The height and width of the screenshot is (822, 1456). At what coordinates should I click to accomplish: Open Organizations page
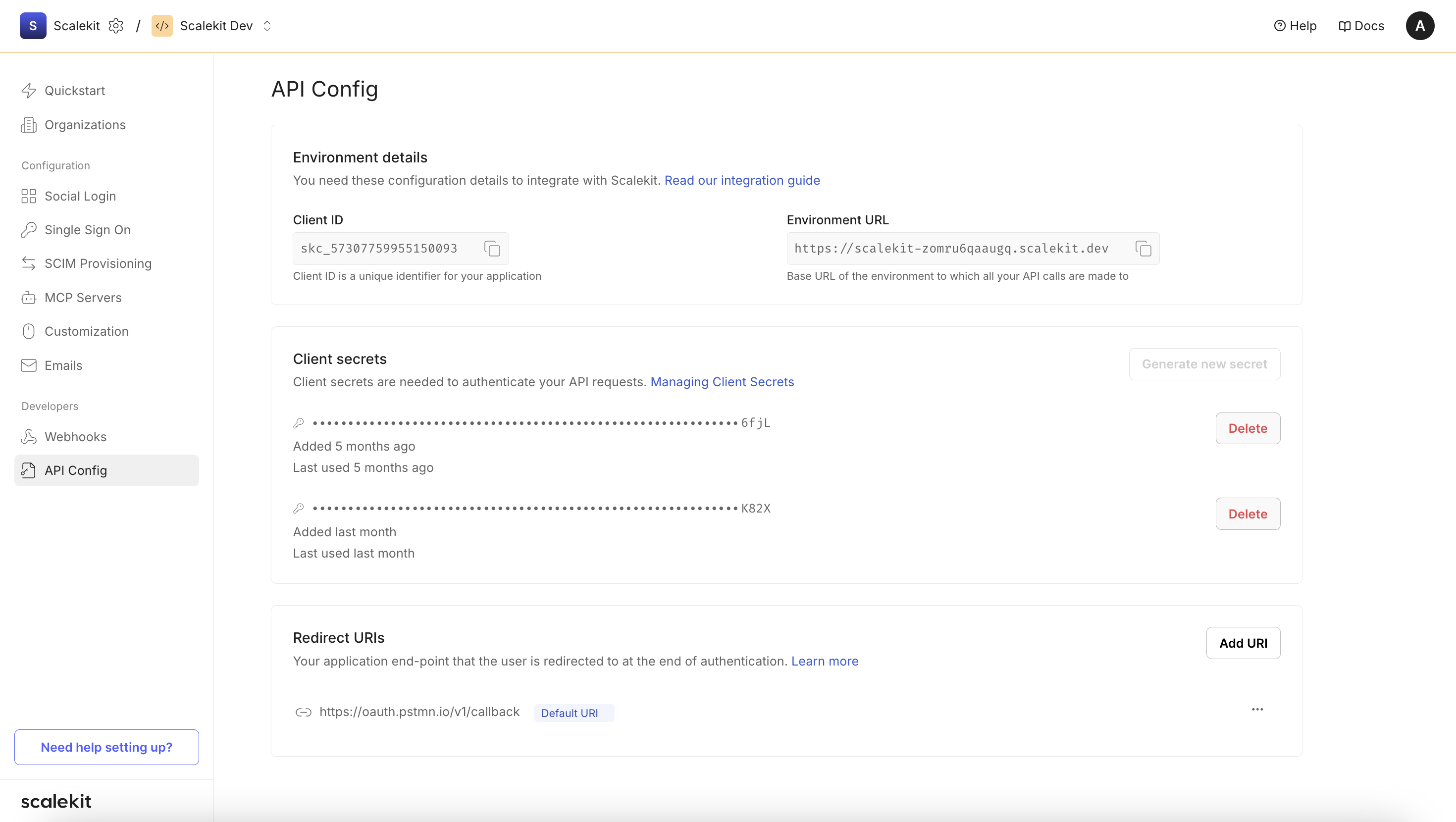(106, 125)
